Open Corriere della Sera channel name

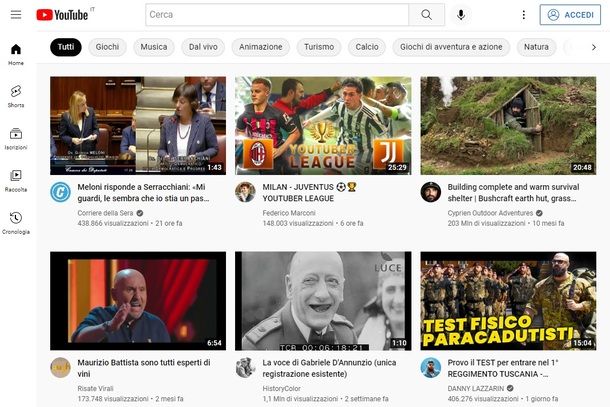pos(105,213)
